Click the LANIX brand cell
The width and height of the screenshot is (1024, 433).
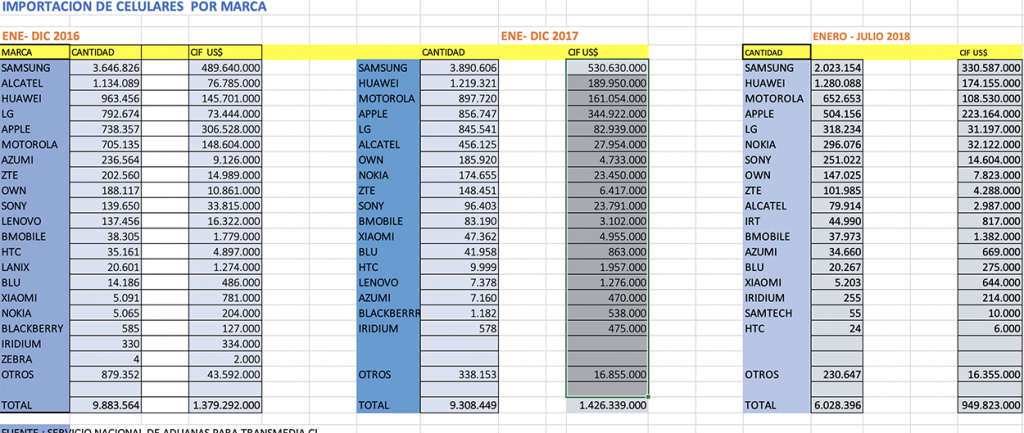pos(35,267)
